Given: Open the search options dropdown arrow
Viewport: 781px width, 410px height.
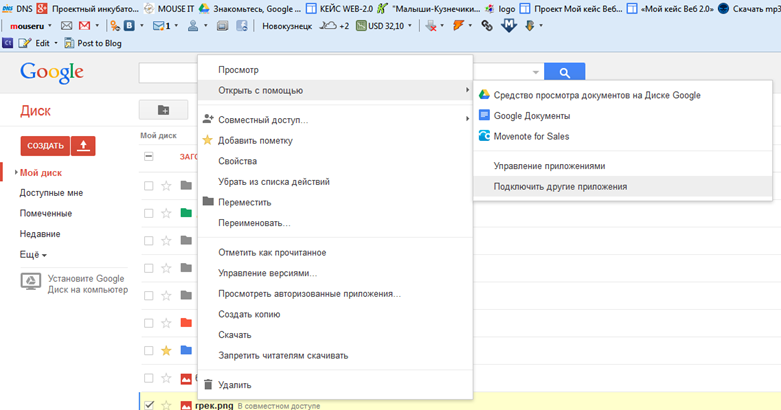Looking at the screenshot, I should pos(535,73).
